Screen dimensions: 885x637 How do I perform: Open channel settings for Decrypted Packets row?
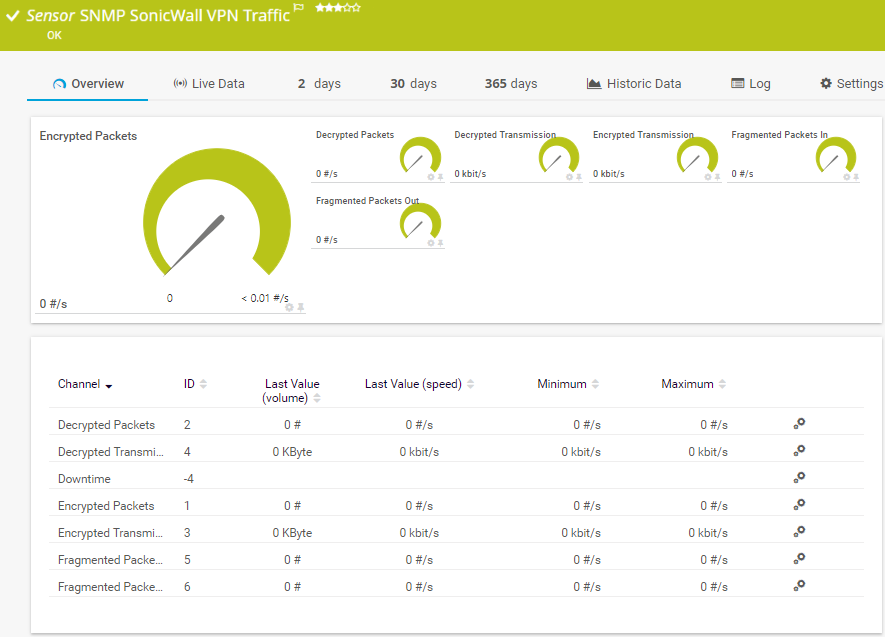(799, 424)
